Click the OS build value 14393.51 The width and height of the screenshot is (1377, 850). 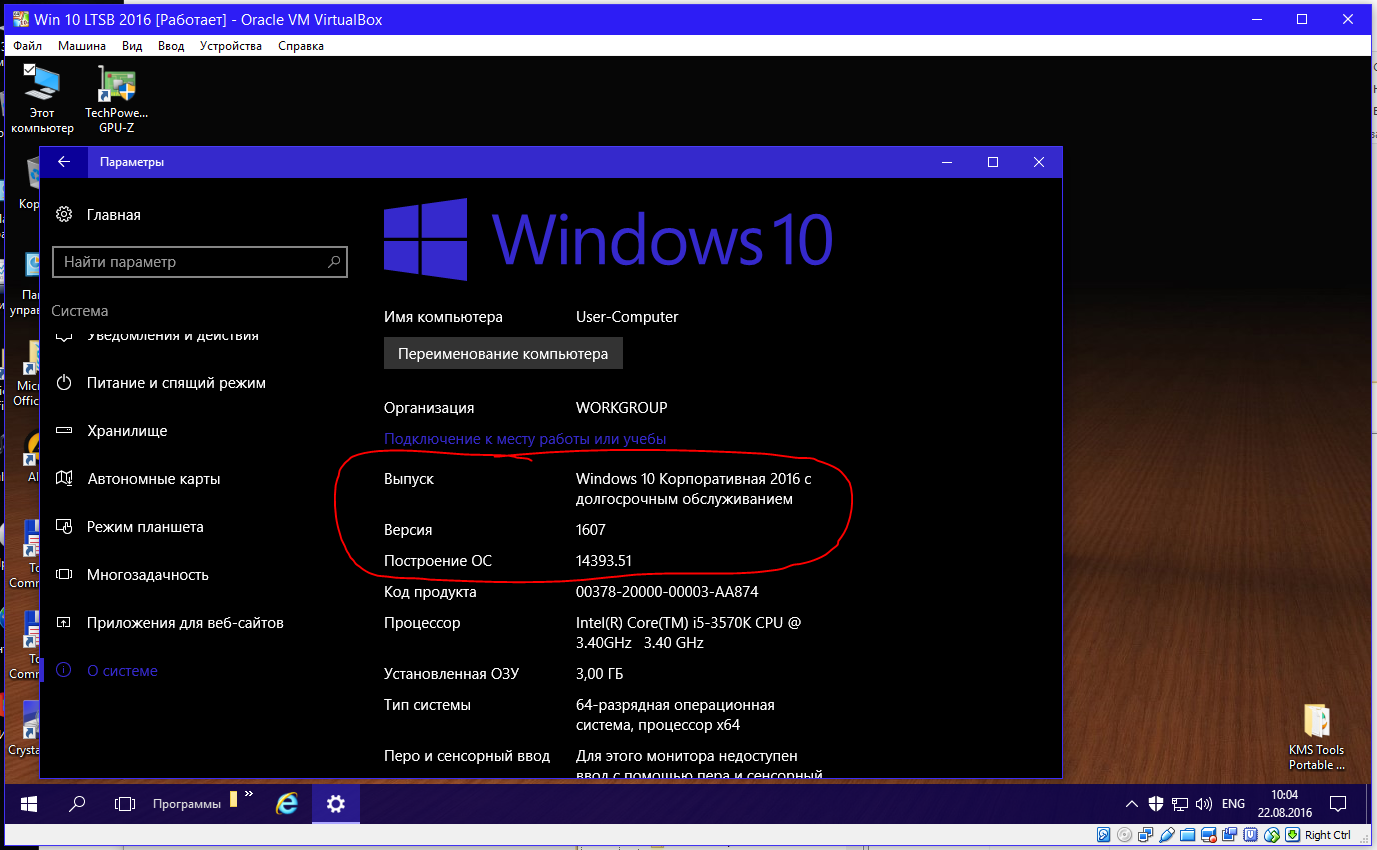pos(604,561)
